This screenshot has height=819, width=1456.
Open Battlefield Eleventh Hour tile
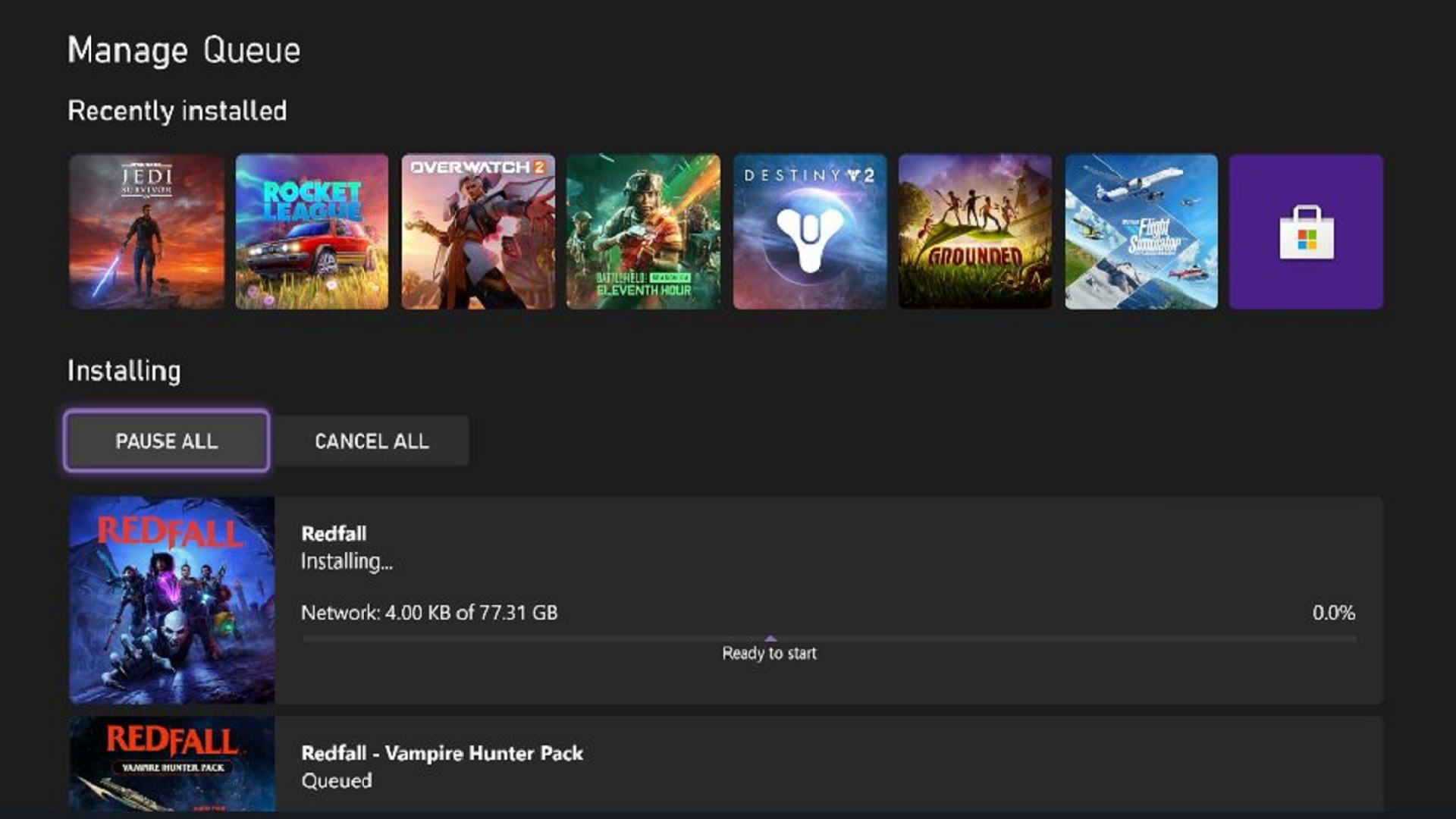(643, 231)
